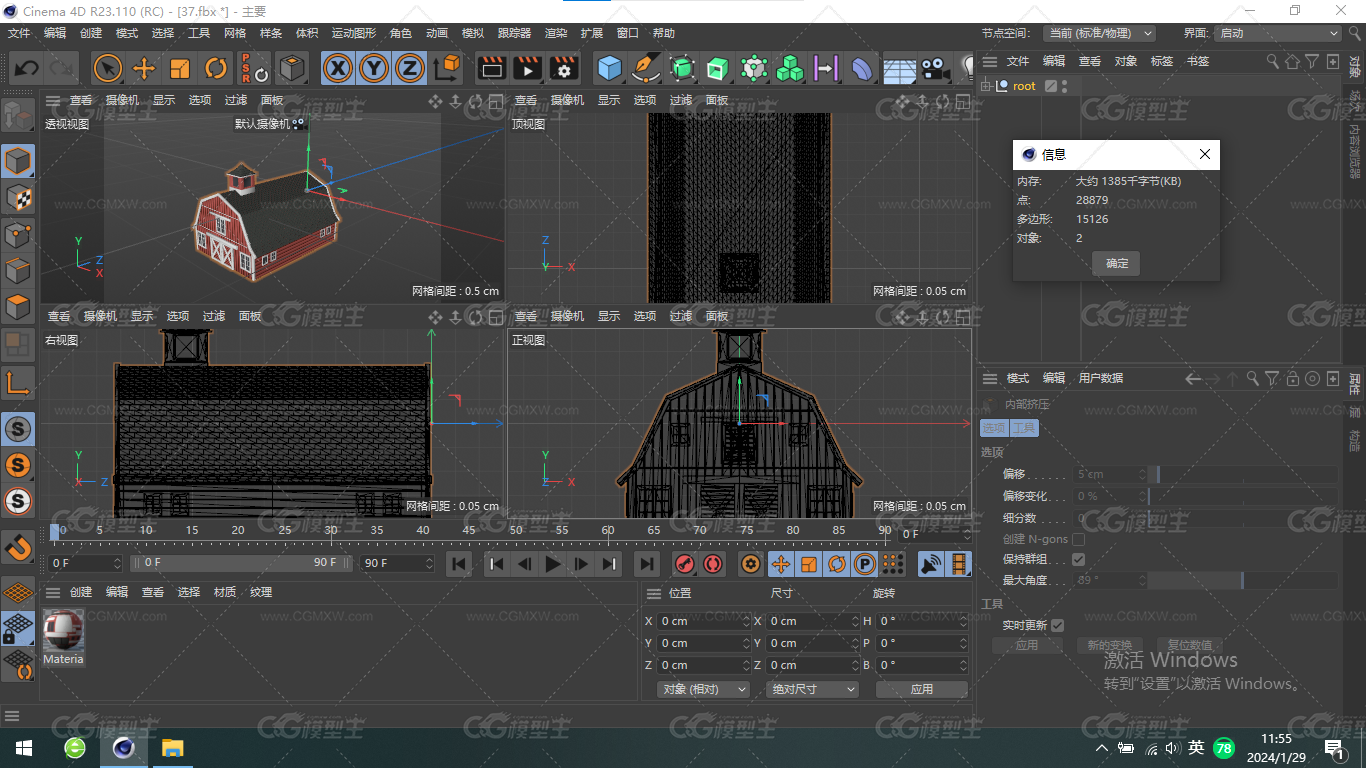Toggle the 保持群组 checkbox
This screenshot has width=1366, height=768.
pos(1078,559)
